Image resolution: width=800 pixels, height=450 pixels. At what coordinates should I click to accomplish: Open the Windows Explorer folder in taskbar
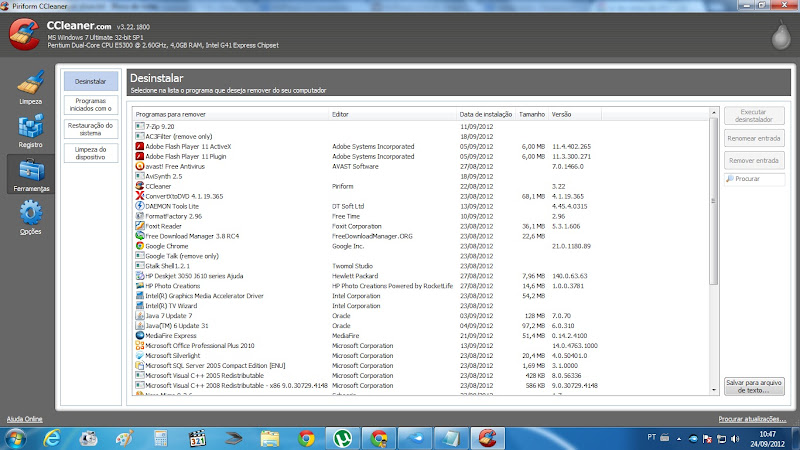click(270, 439)
